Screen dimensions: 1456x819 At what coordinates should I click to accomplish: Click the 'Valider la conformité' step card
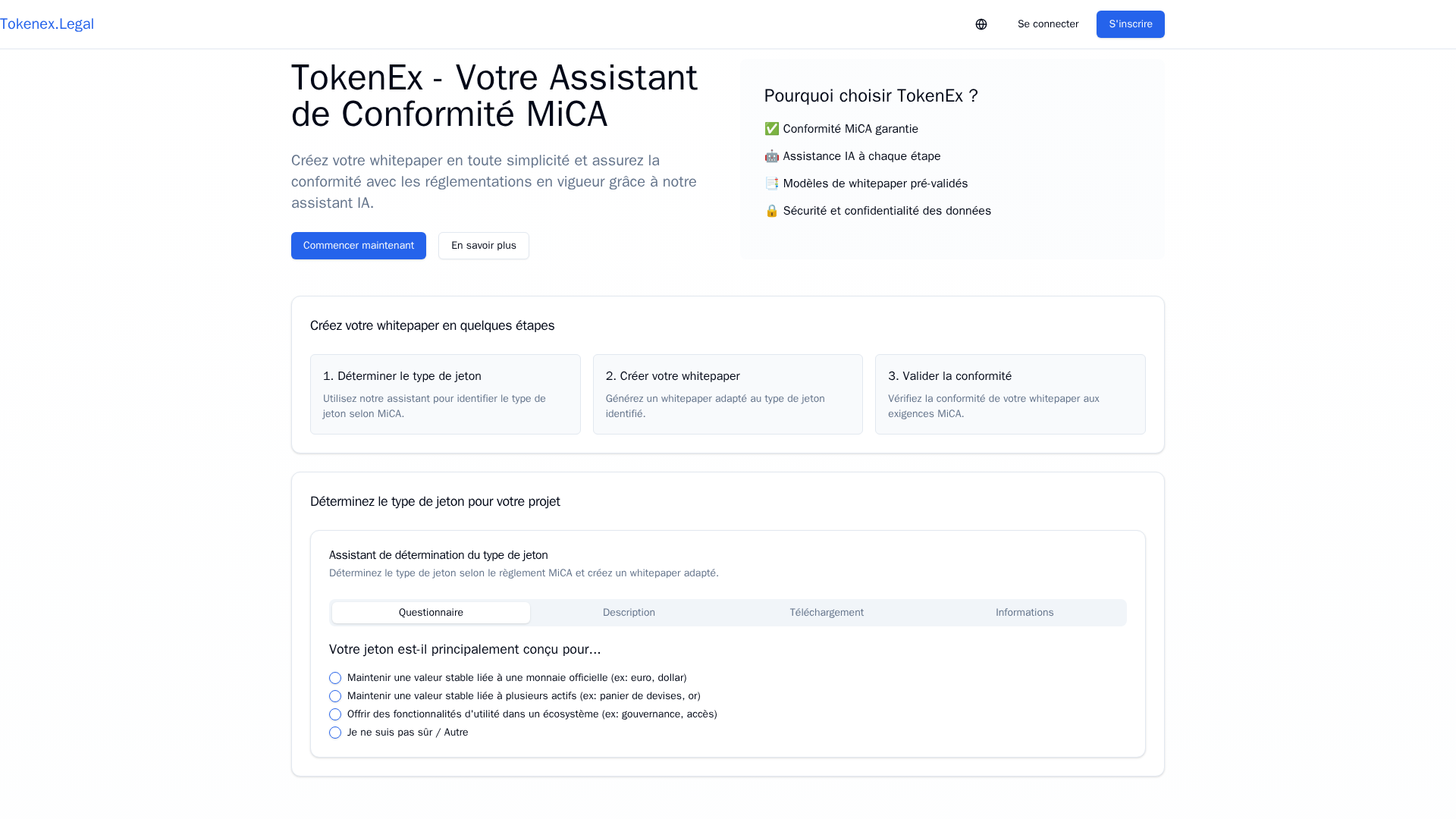(1009, 394)
